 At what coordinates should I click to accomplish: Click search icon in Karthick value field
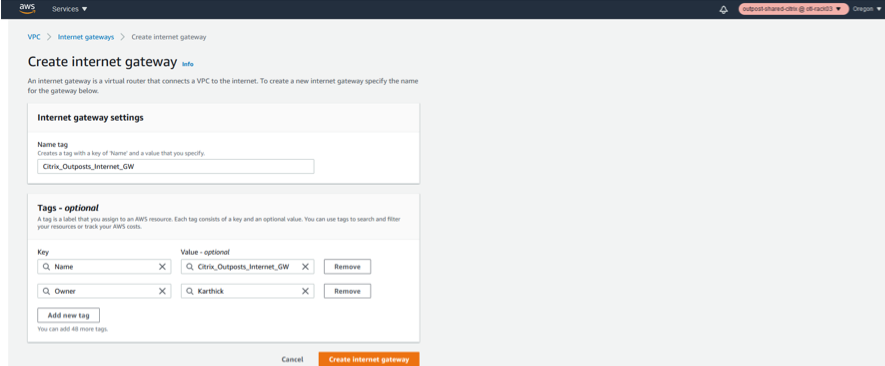190,291
